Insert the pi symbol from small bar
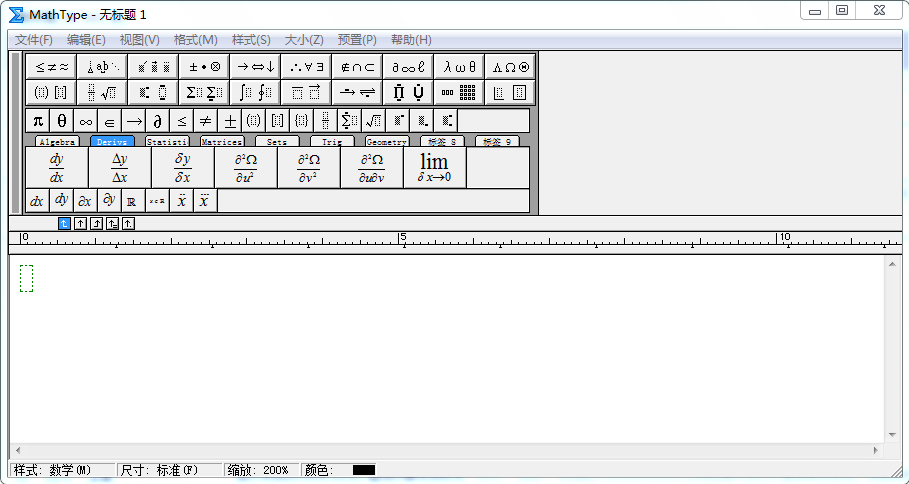Viewport: 909px width, 484px height. tap(38, 121)
